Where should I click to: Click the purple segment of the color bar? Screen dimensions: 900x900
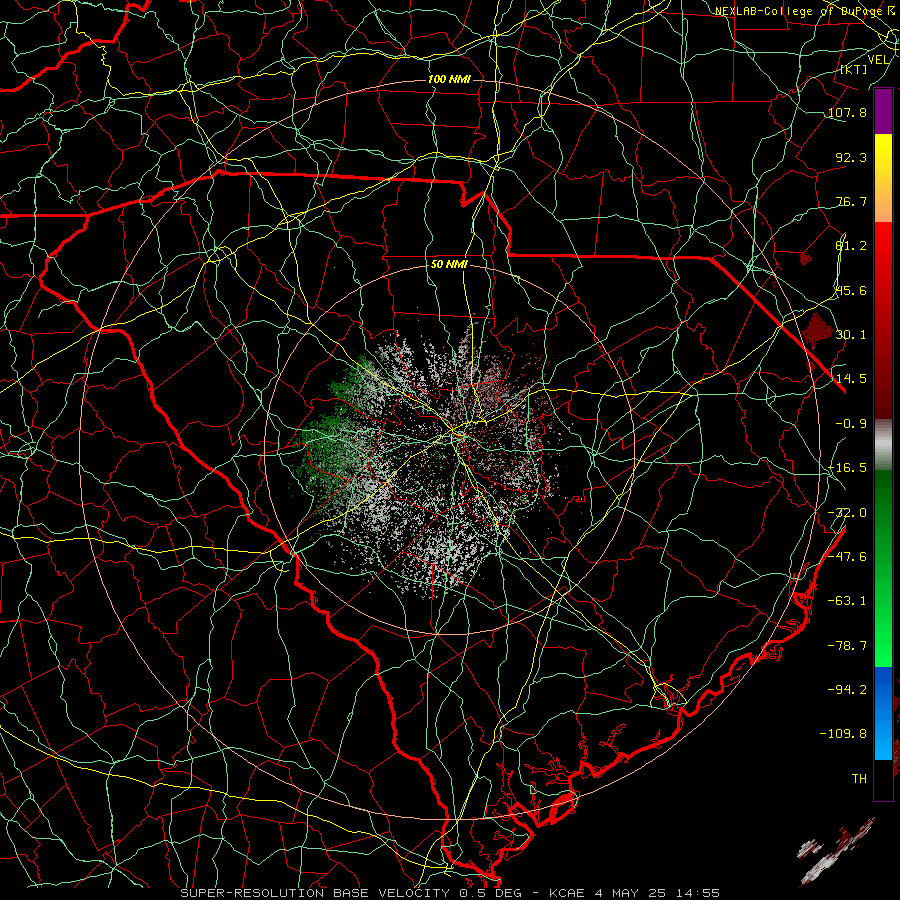pyautogui.click(x=883, y=111)
